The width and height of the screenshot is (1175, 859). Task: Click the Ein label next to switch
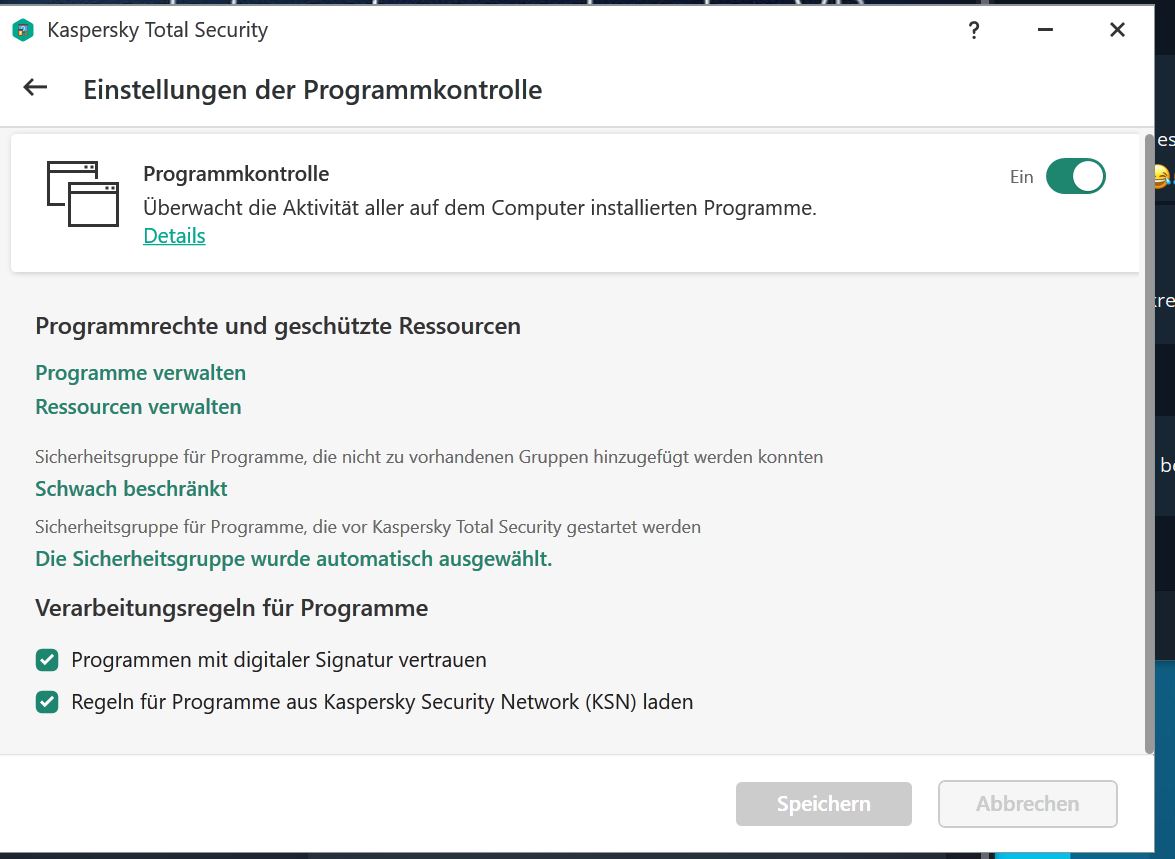tap(1021, 177)
